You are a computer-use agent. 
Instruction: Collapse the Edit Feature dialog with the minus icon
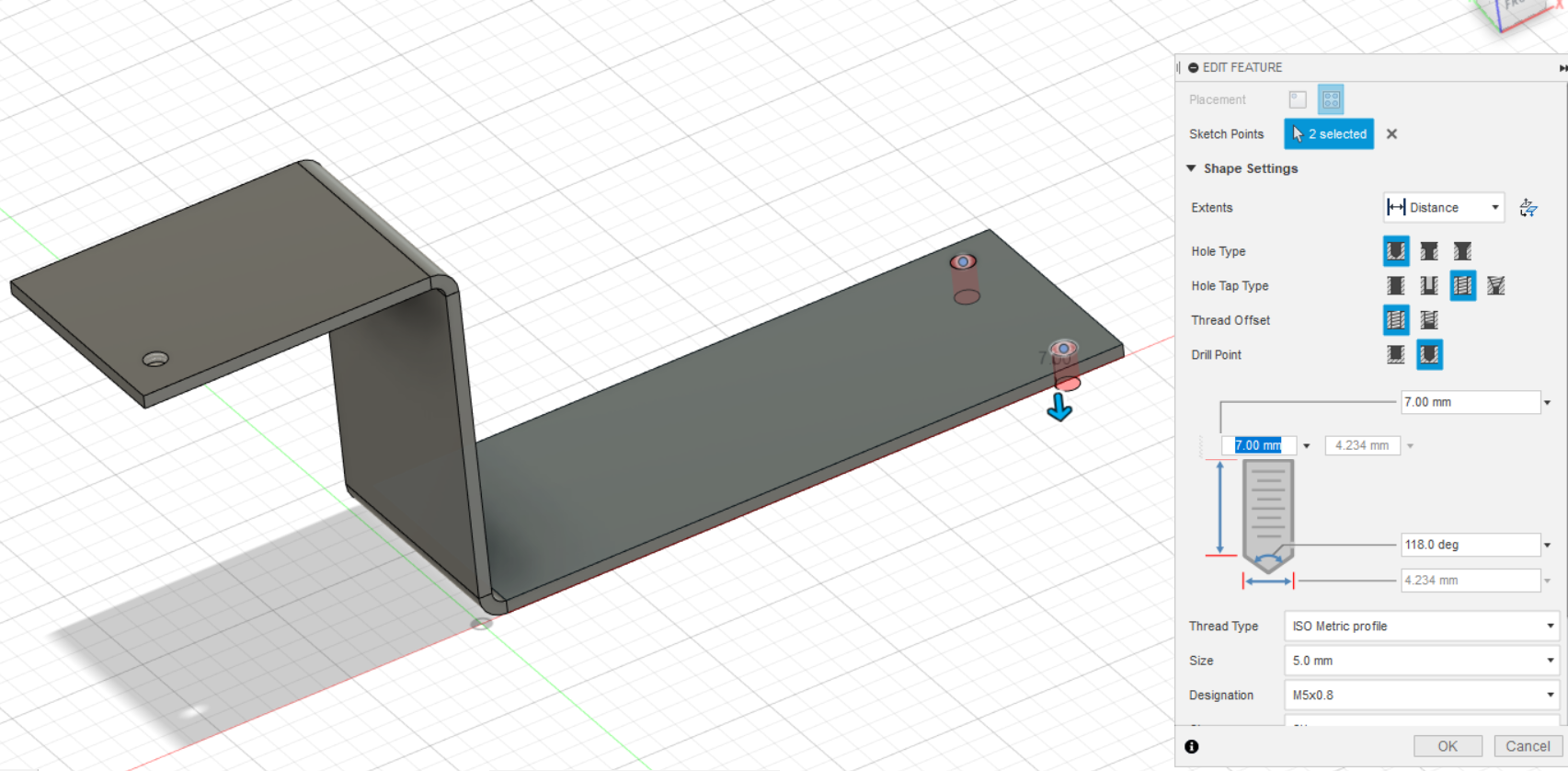pyautogui.click(x=1193, y=68)
